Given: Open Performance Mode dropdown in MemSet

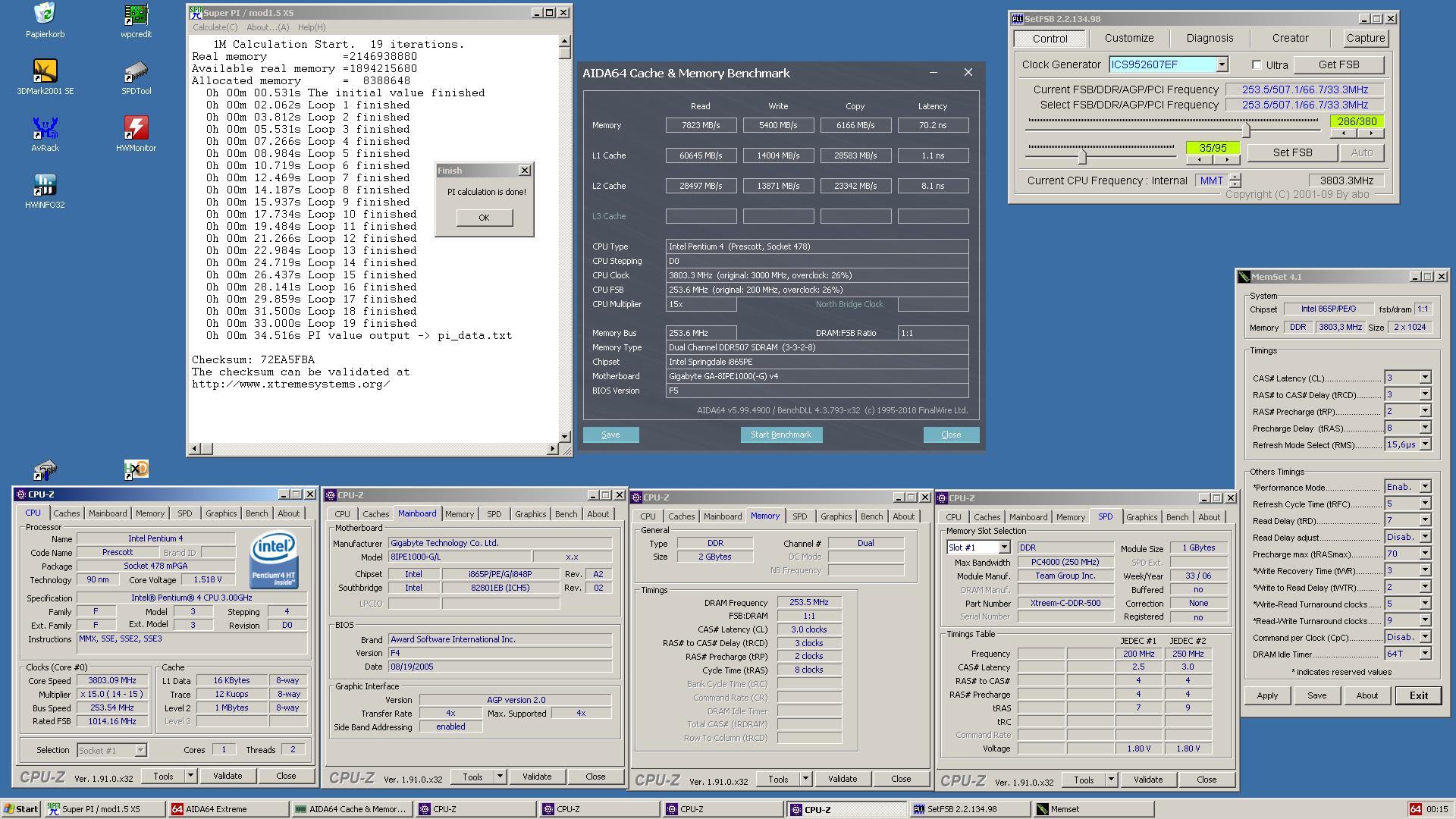Looking at the screenshot, I should (x=1425, y=487).
